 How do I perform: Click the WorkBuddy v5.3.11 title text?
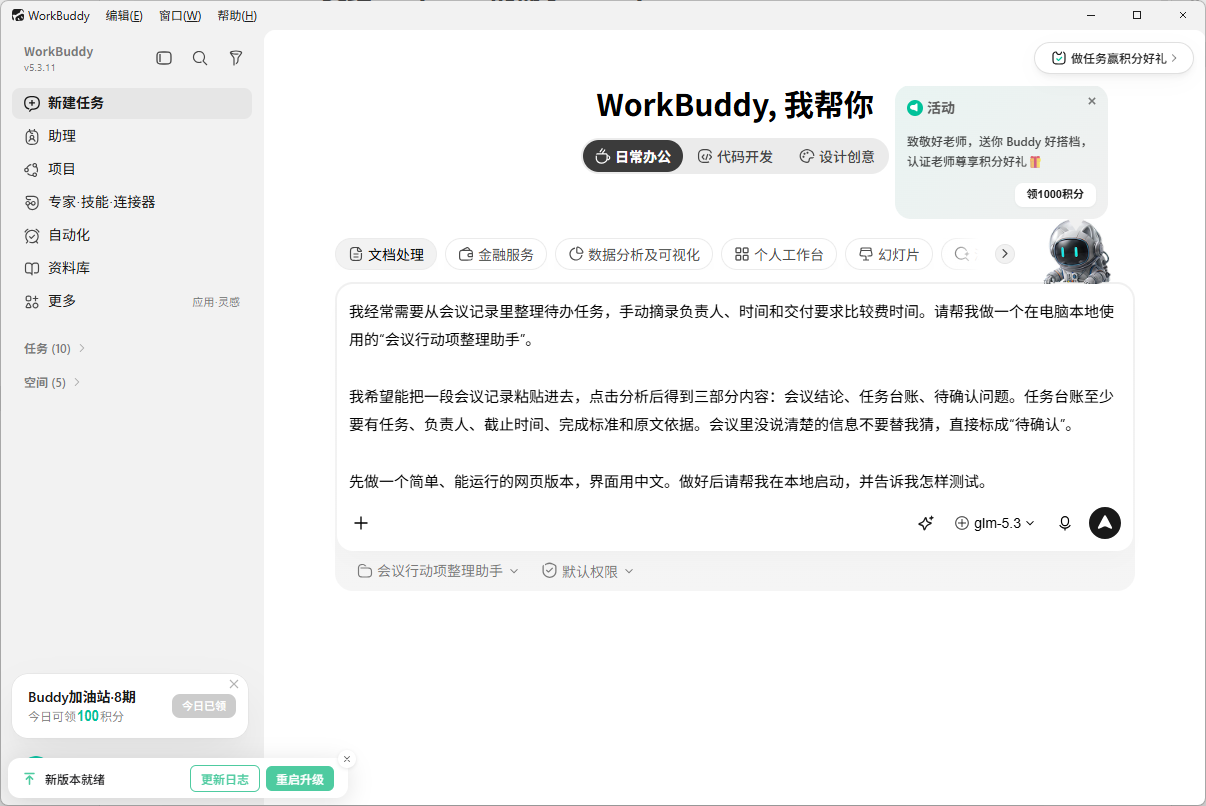[x=59, y=58]
